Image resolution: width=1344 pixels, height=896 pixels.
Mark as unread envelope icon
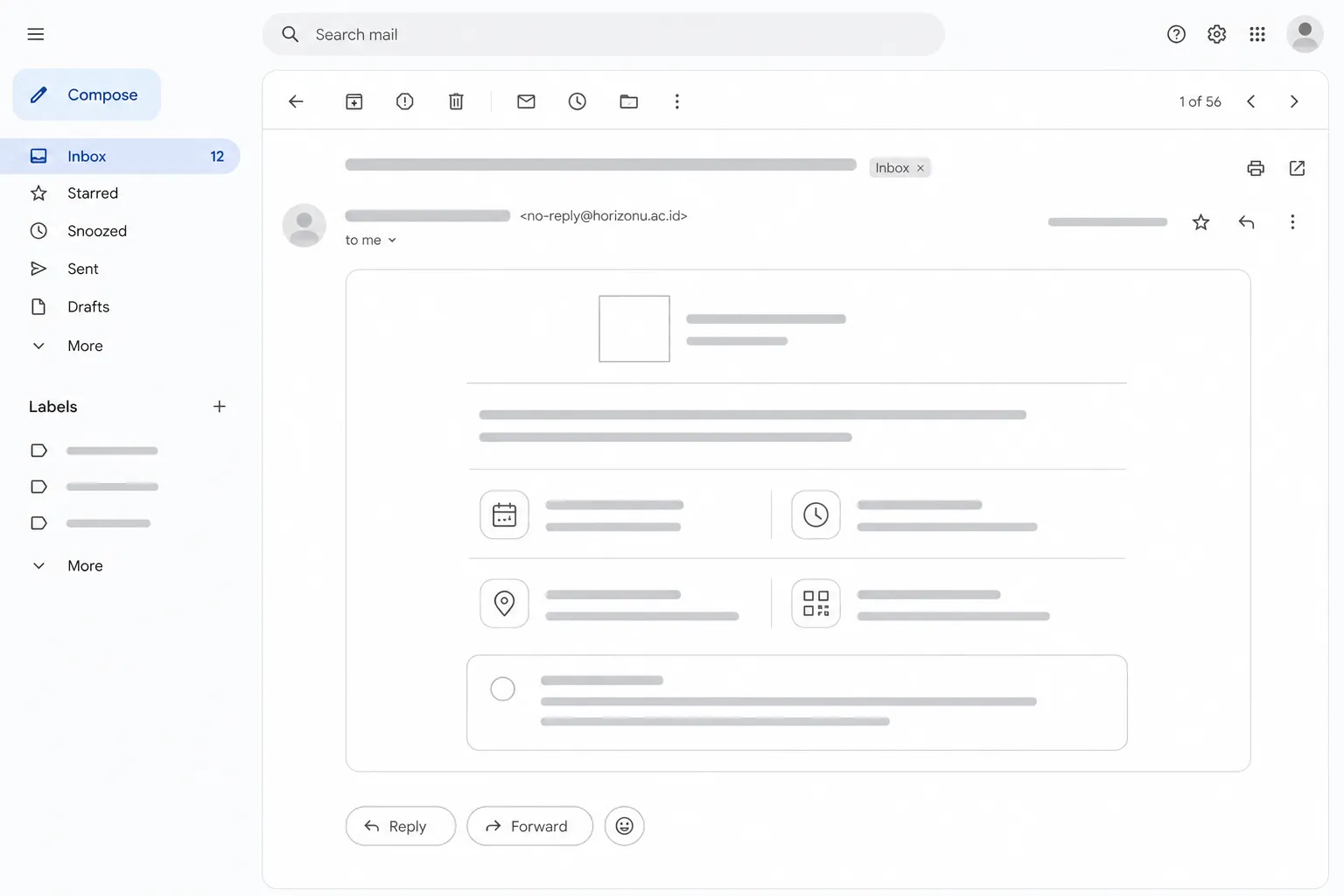[x=526, y=101]
